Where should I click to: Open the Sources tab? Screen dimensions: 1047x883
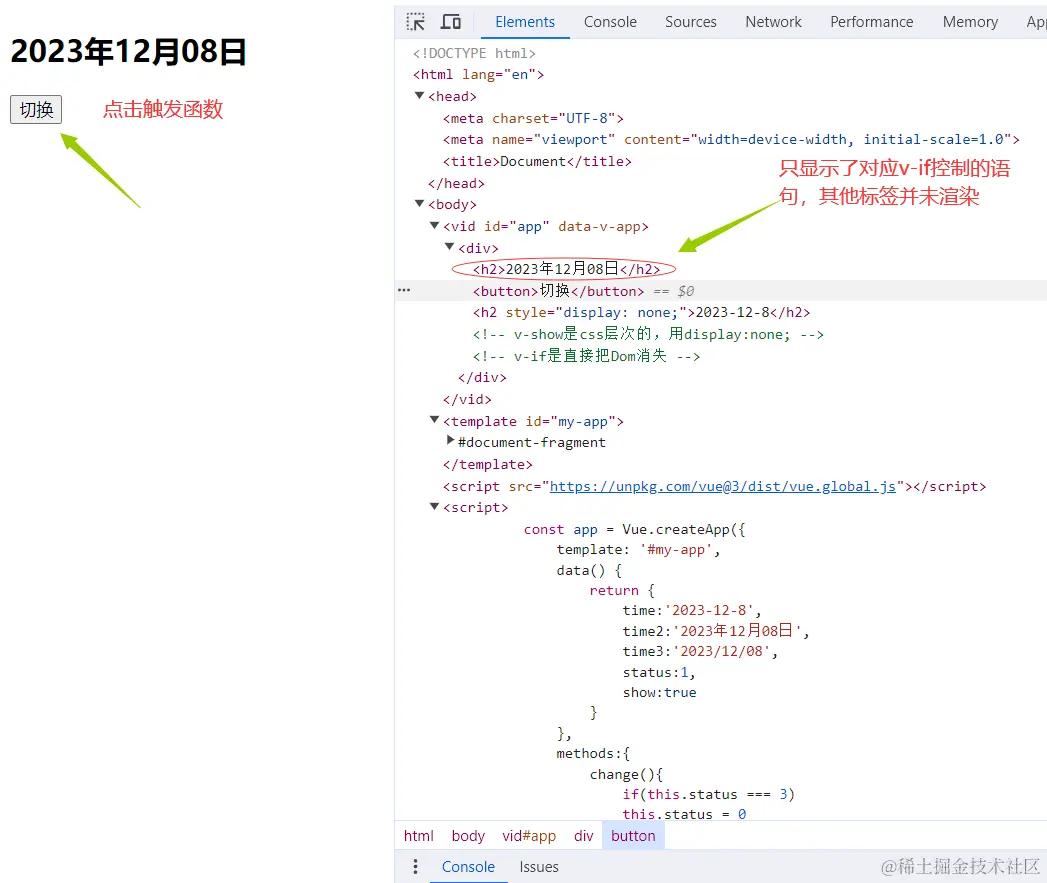(690, 22)
